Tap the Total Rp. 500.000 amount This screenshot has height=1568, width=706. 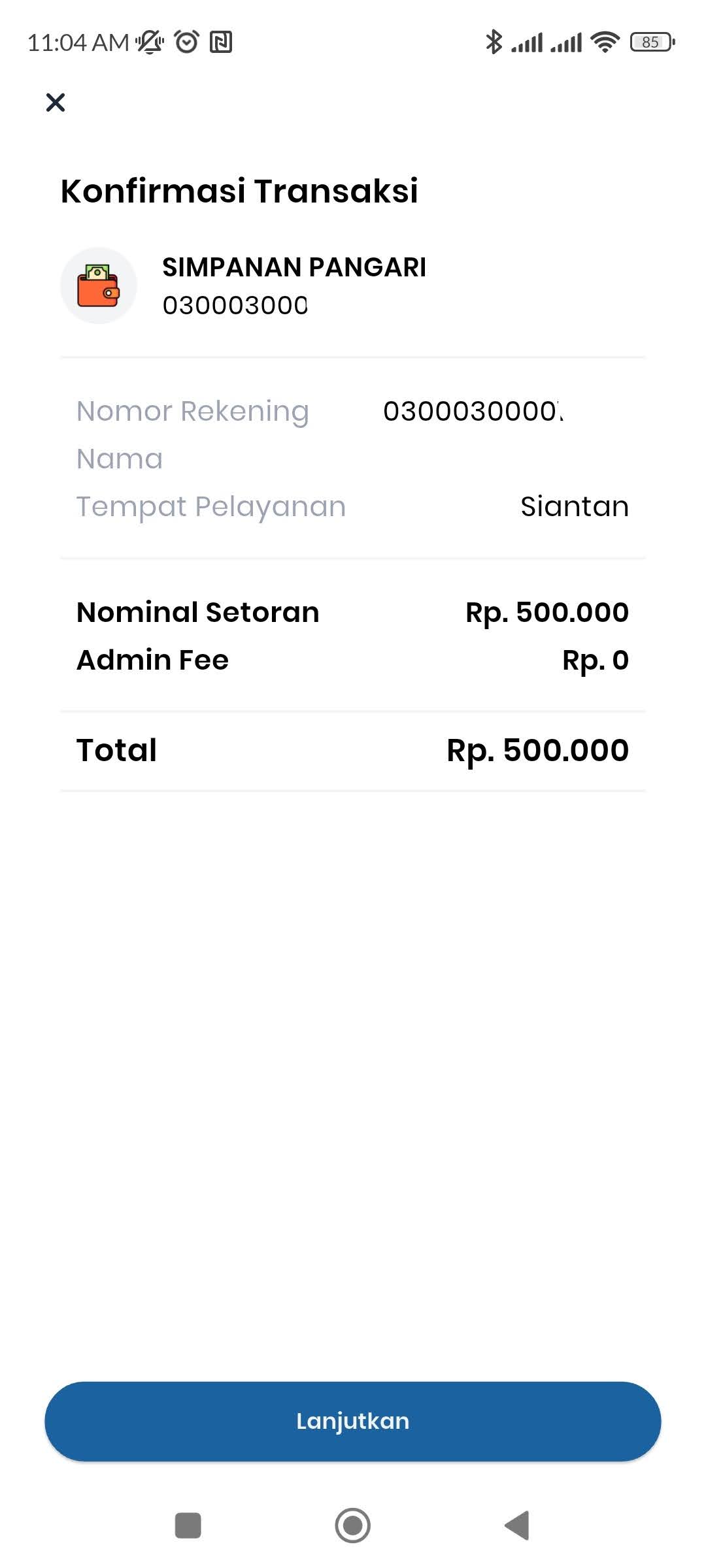tap(538, 750)
